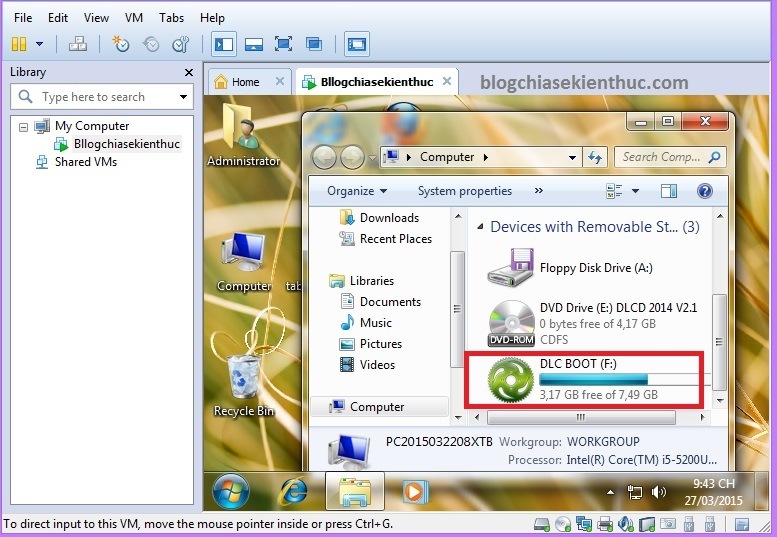Image resolution: width=777 pixels, height=537 pixels.
Task: Open the library search dropdown arrow
Action: [183, 97]
